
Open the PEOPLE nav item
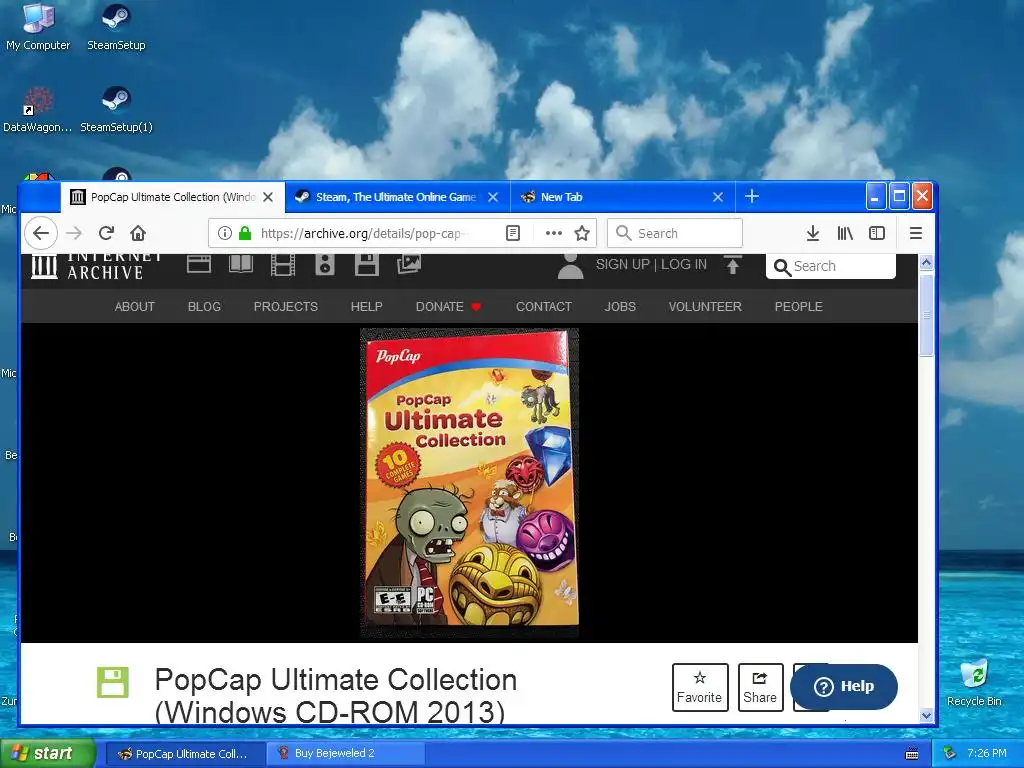click(798, 306)
